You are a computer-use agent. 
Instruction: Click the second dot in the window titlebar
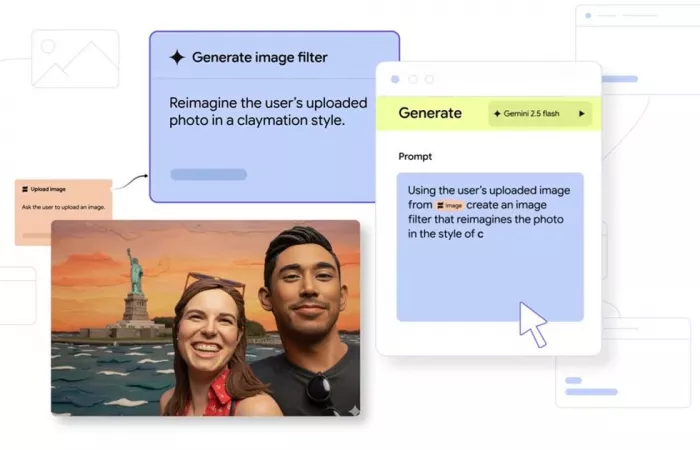click(x=412, y=79)
